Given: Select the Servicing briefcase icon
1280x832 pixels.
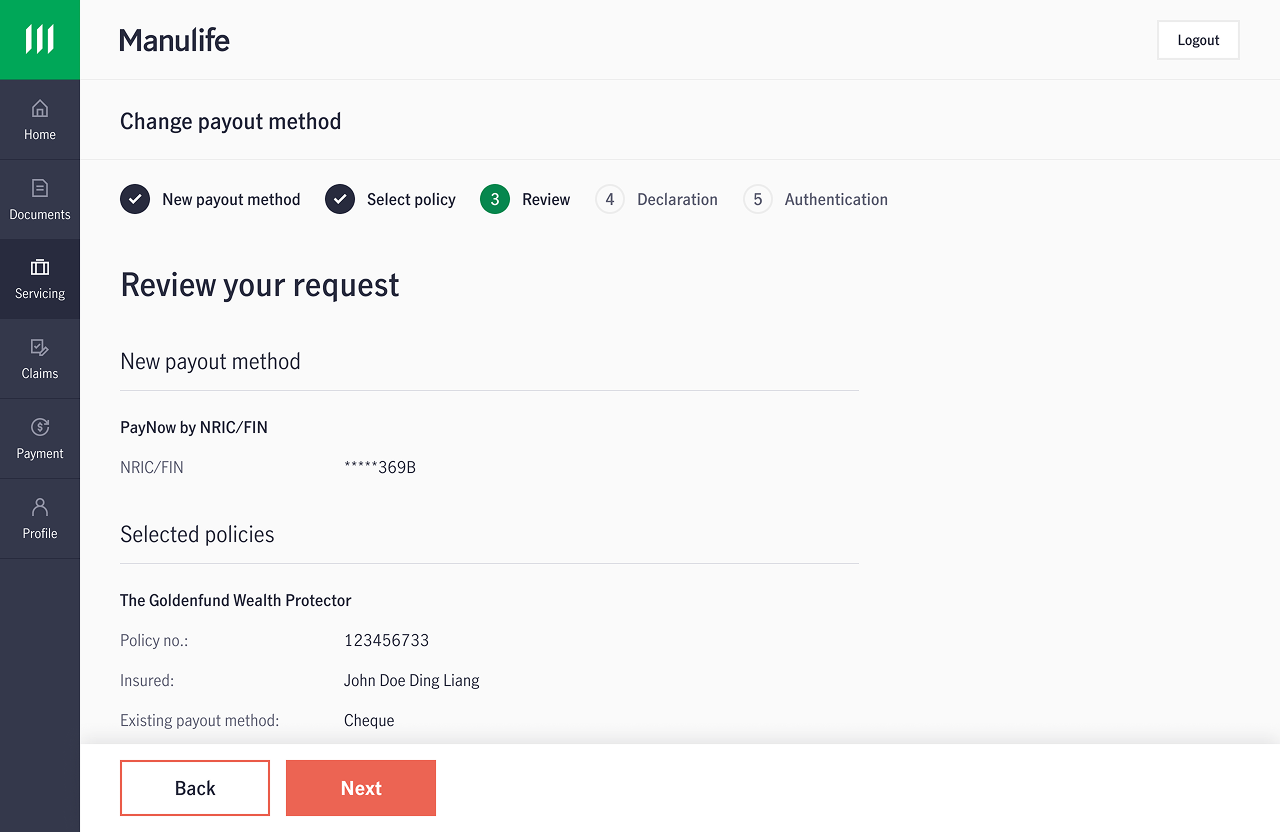Looking at the screenshot, I should point(40,267).
